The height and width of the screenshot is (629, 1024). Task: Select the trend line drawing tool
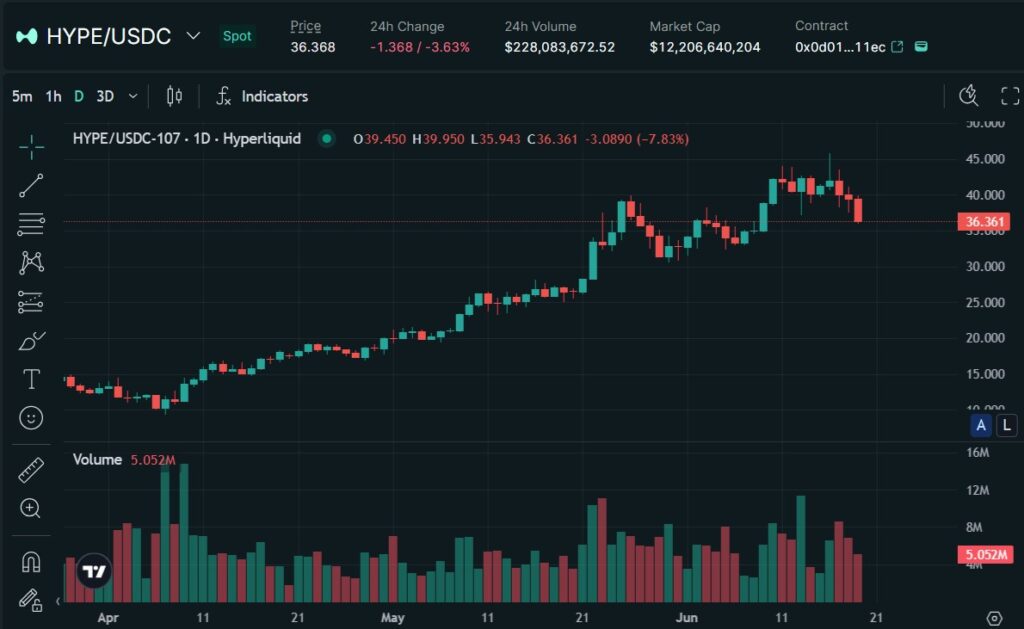pyautogui.click(x=31, y=185)
